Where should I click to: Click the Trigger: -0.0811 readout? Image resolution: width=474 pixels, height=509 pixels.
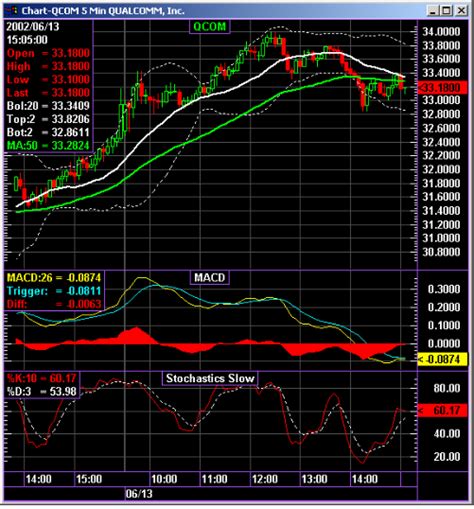click(54, 291)
